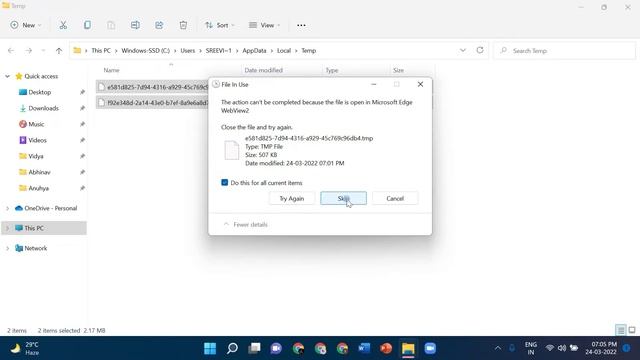Click the Try Again button

[x=291, y=198]
